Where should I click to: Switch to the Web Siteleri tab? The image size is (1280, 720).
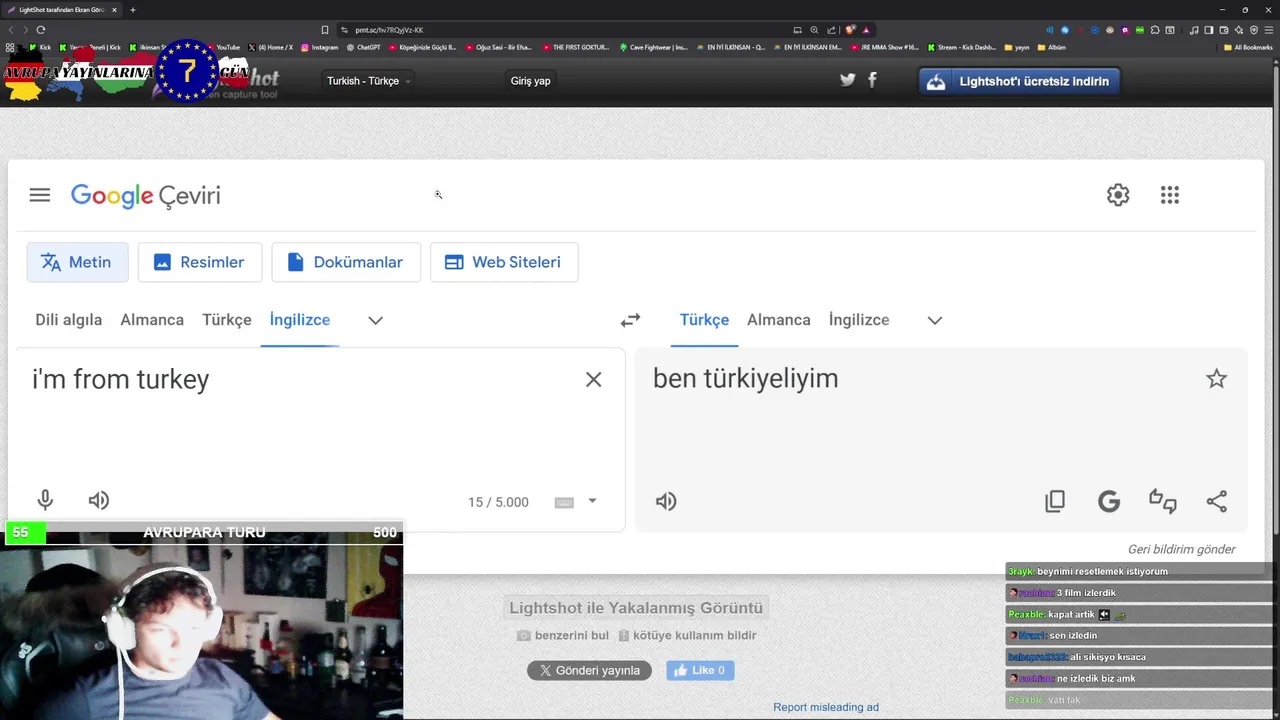point(504,262)
